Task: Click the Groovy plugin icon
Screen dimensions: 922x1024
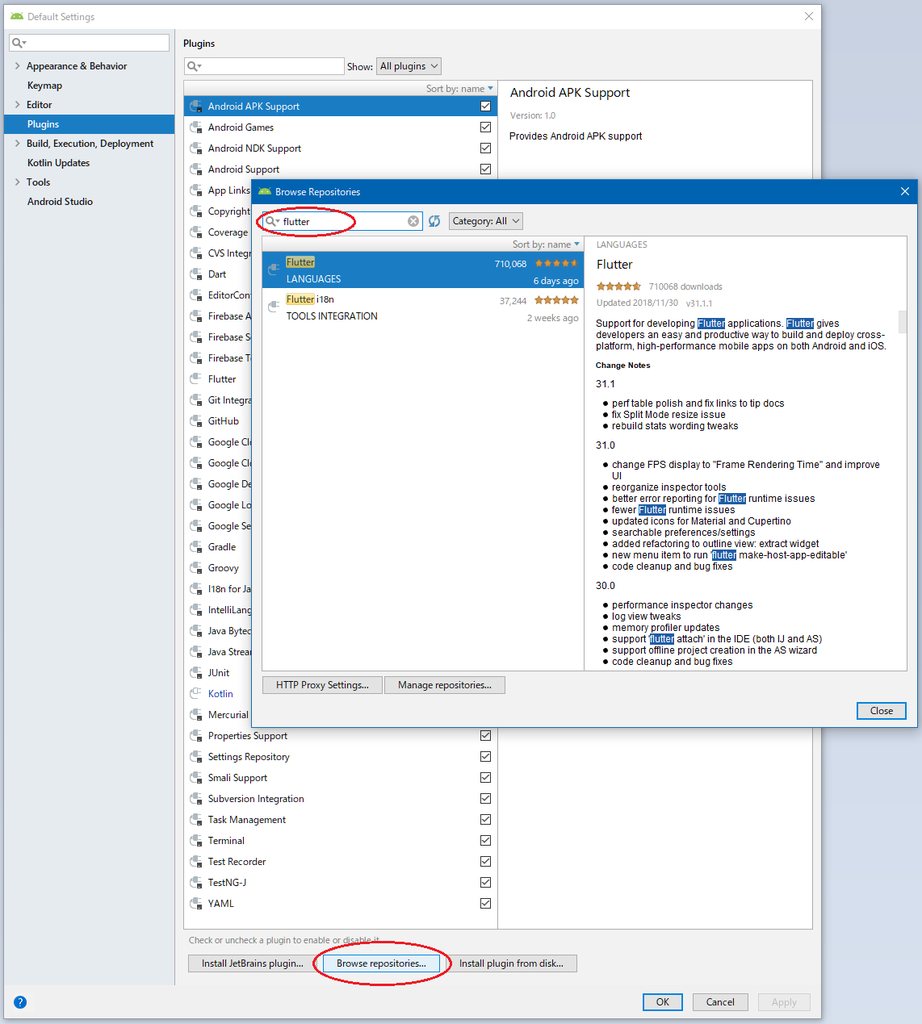Action: click(196, 568)
